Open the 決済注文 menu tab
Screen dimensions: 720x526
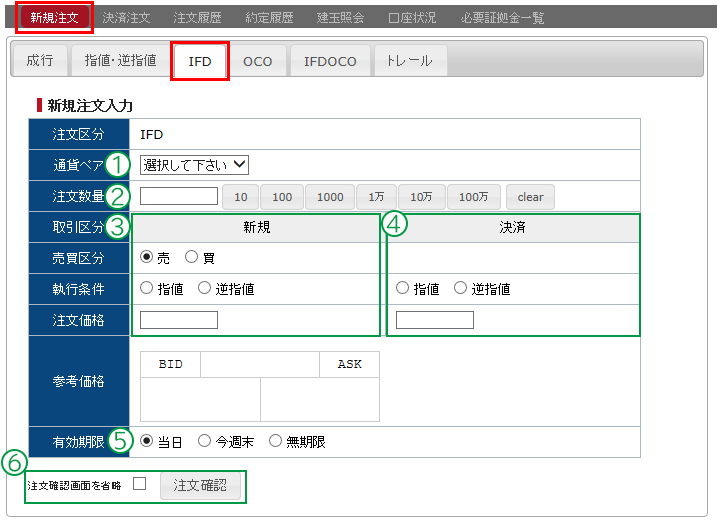pyautogui.click(x=126, y=17)
